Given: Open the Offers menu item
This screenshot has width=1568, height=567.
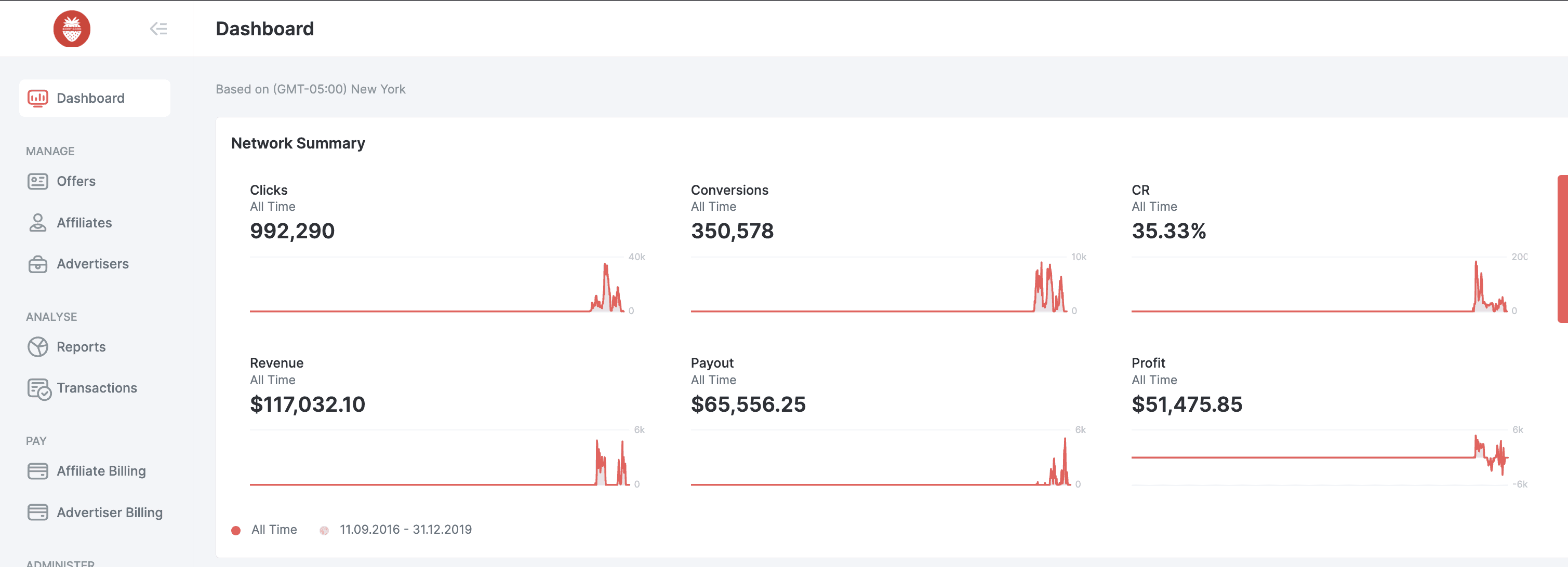Looking at the screenshot, I should point(76,181).
